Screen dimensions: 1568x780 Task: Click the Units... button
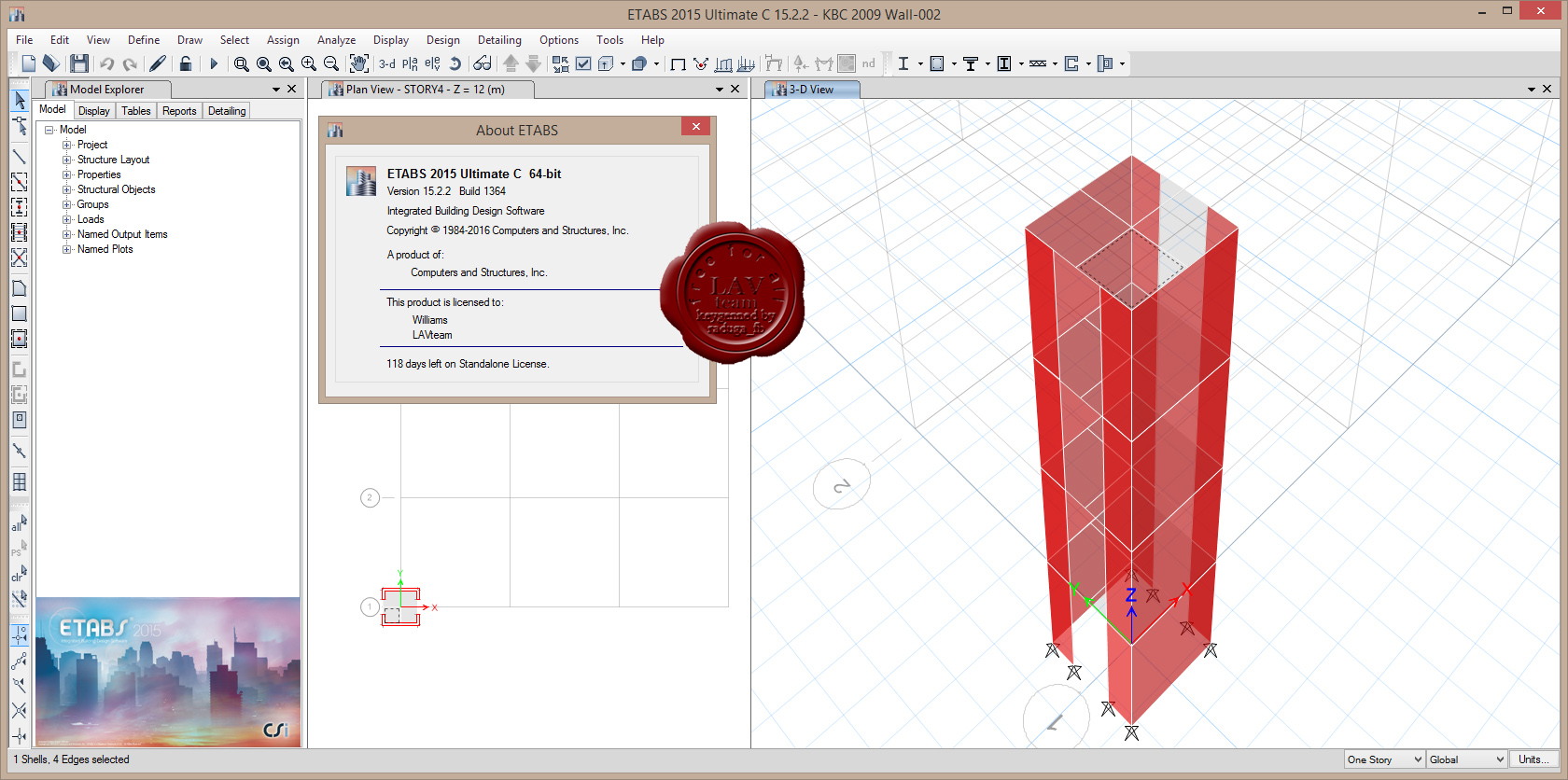[1533, 759]
